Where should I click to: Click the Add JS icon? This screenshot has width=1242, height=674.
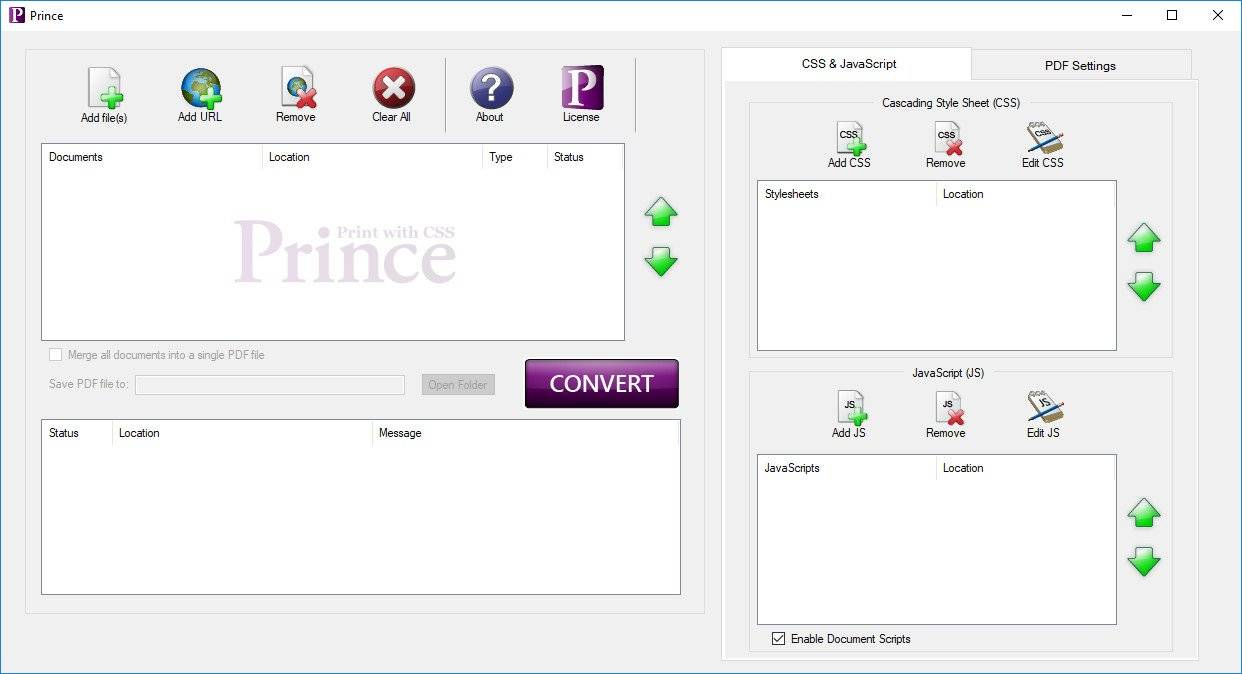849,409
